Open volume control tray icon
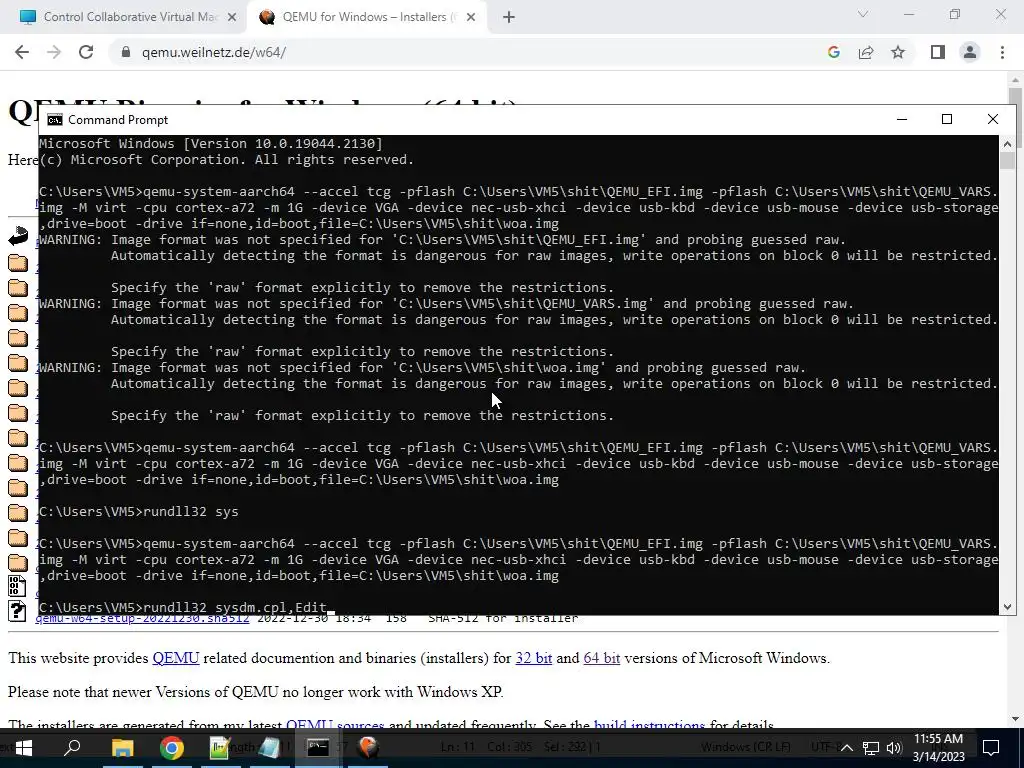Image resolution: width=1024 pixels, height=768 pixels. 894,748
